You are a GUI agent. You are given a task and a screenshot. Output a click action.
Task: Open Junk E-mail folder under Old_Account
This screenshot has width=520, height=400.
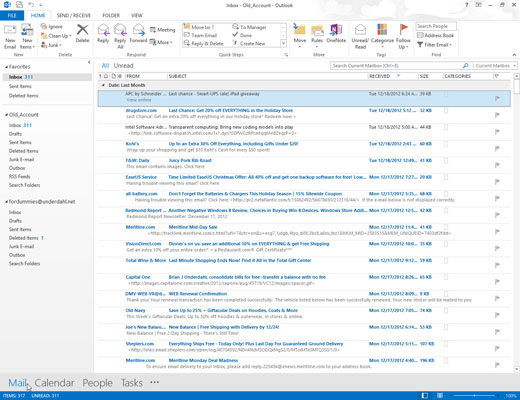(21, 159)
